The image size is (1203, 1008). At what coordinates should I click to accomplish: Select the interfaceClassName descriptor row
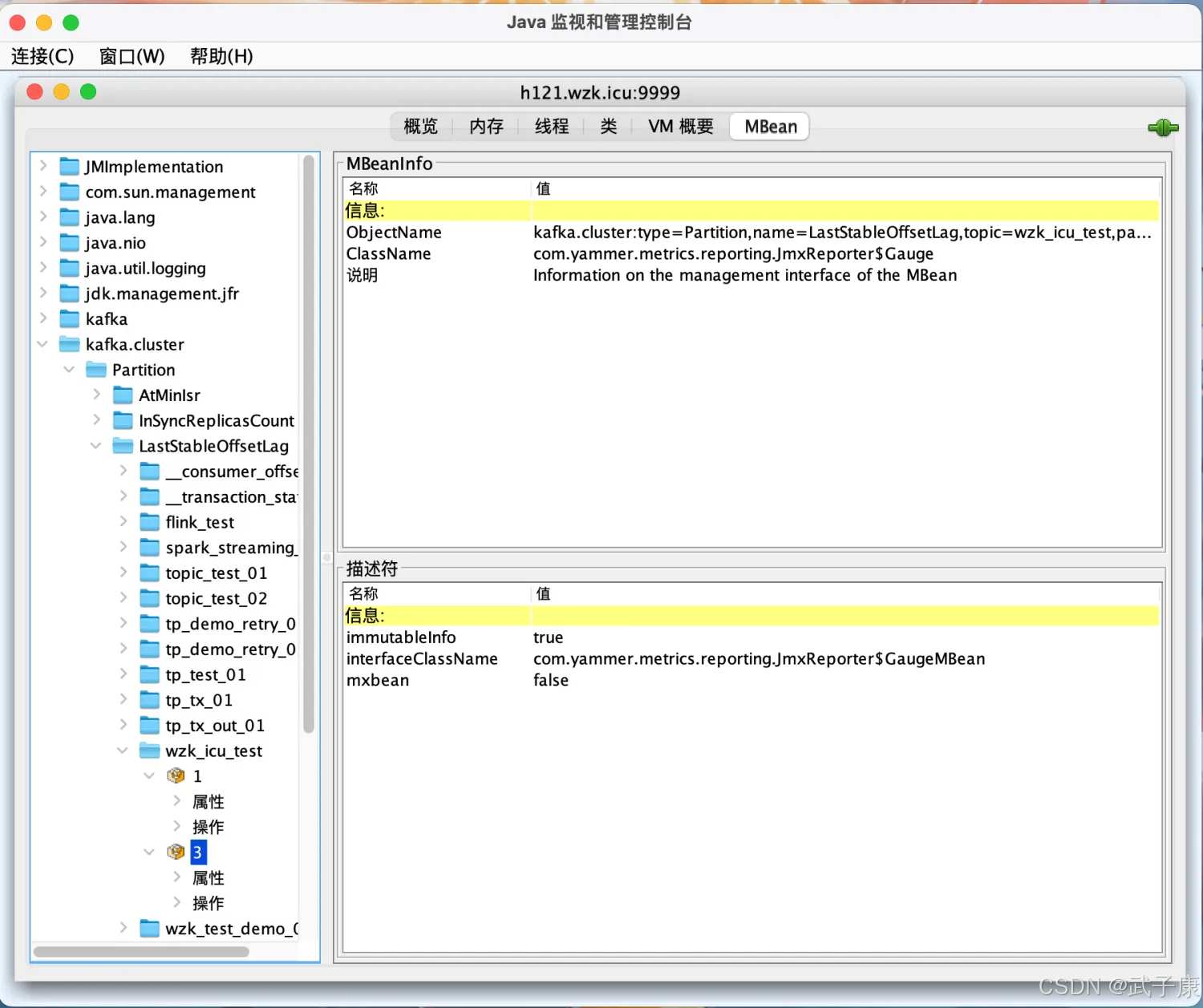(751, 659)
